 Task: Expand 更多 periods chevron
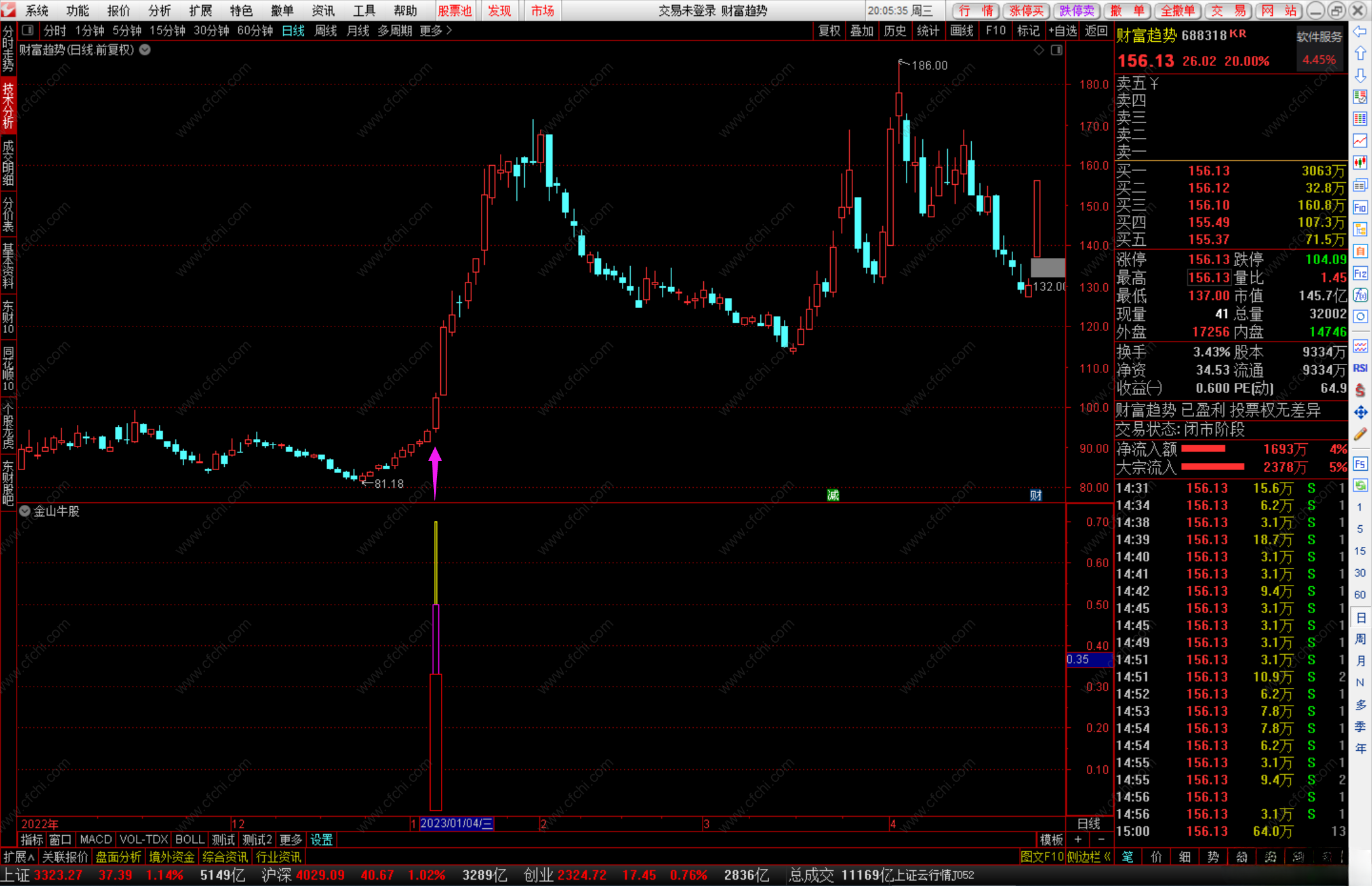(x=449, y=30)
